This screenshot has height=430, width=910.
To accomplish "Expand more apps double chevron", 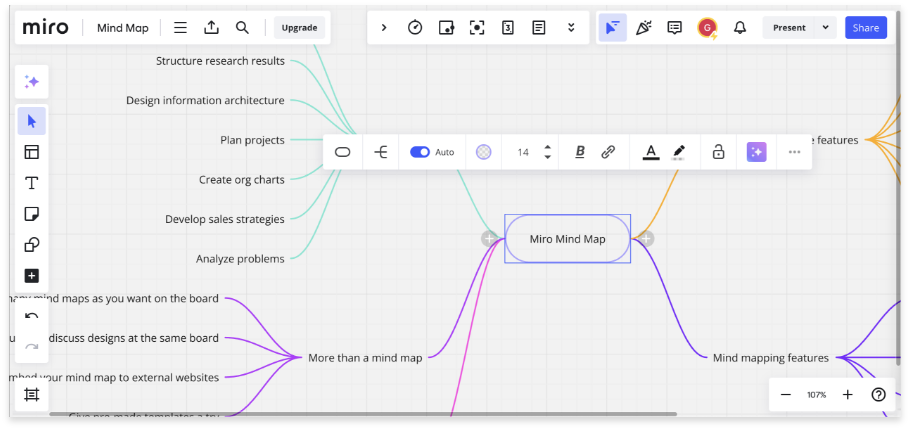I will (x=570, y=27).
